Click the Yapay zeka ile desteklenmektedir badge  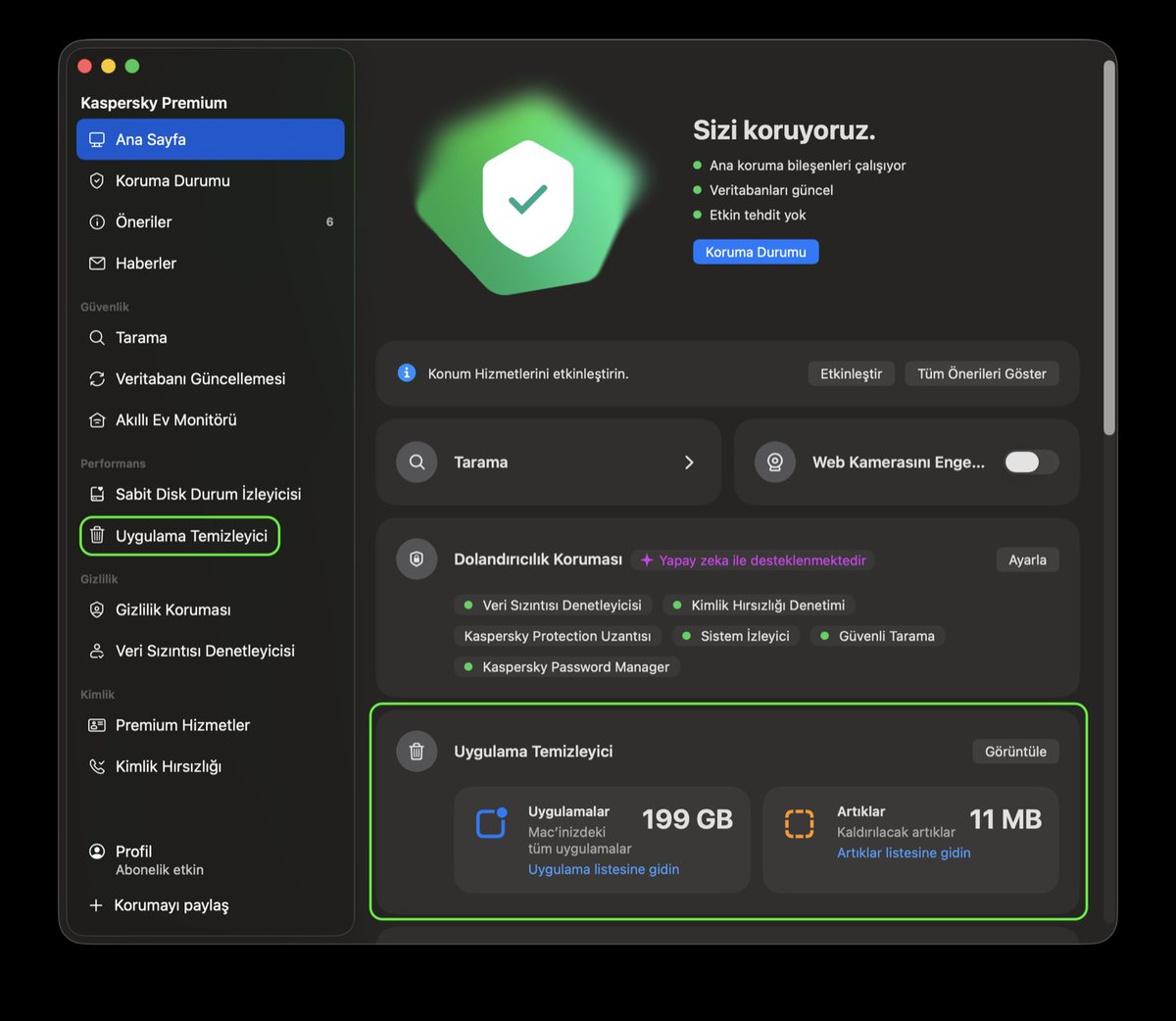(x=753, y=560)
